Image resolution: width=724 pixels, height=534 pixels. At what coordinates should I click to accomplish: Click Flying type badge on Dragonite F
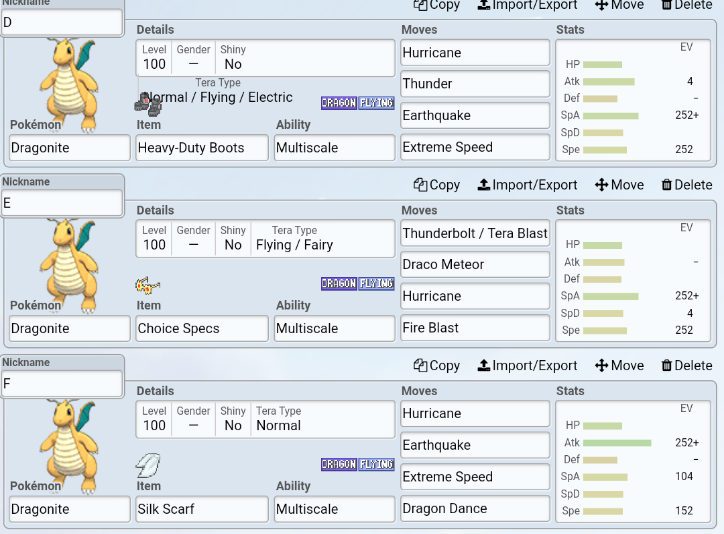(x=376, y=464)
